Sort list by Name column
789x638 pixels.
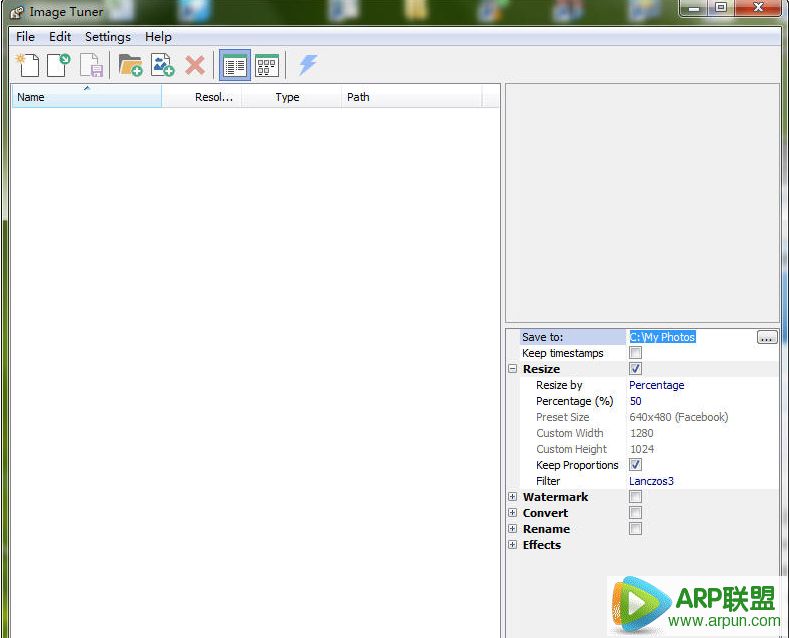coord(87,97)
